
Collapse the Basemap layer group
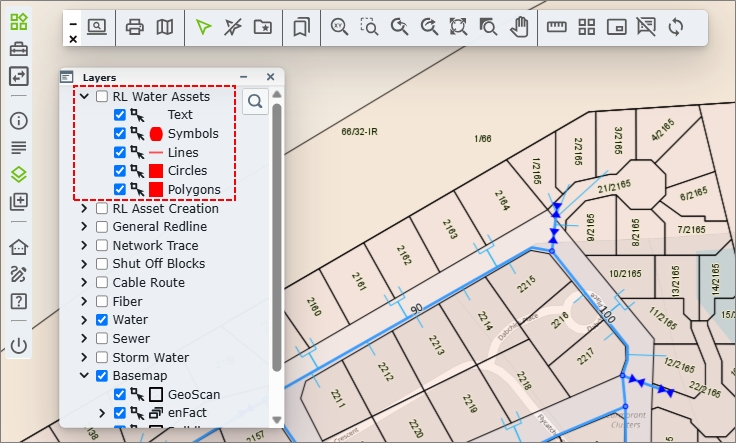84,377
